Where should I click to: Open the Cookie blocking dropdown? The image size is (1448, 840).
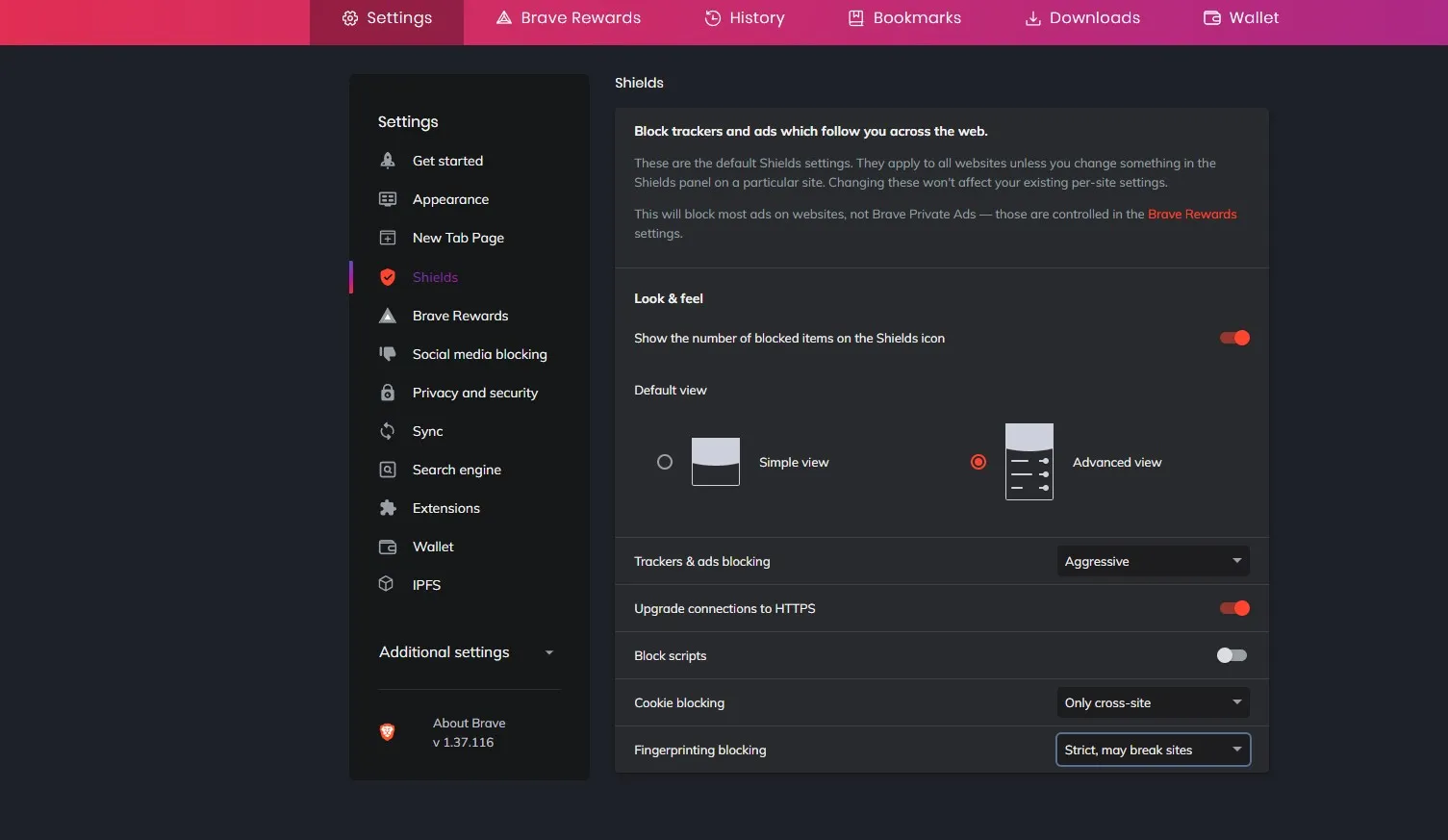[x=1152, y=701]
